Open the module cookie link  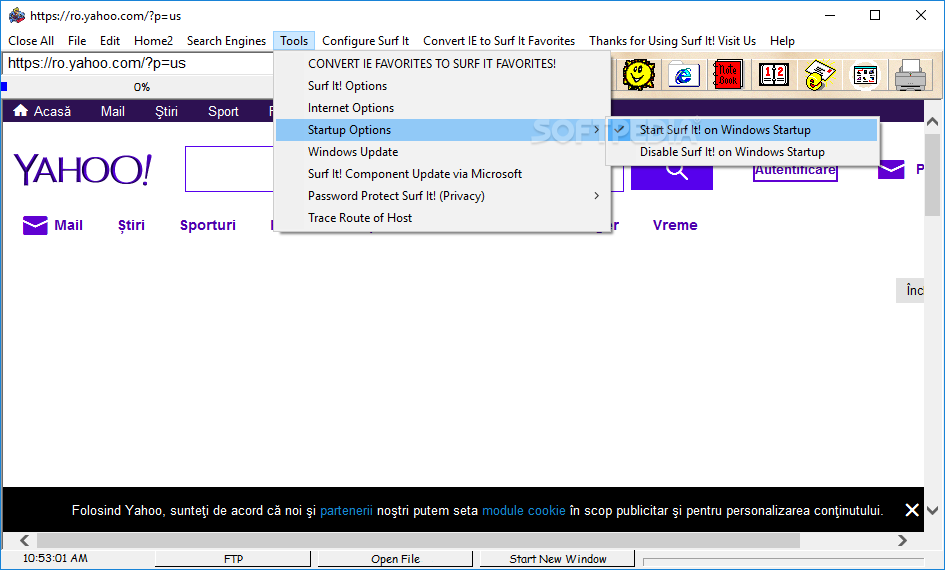point(524,511)
